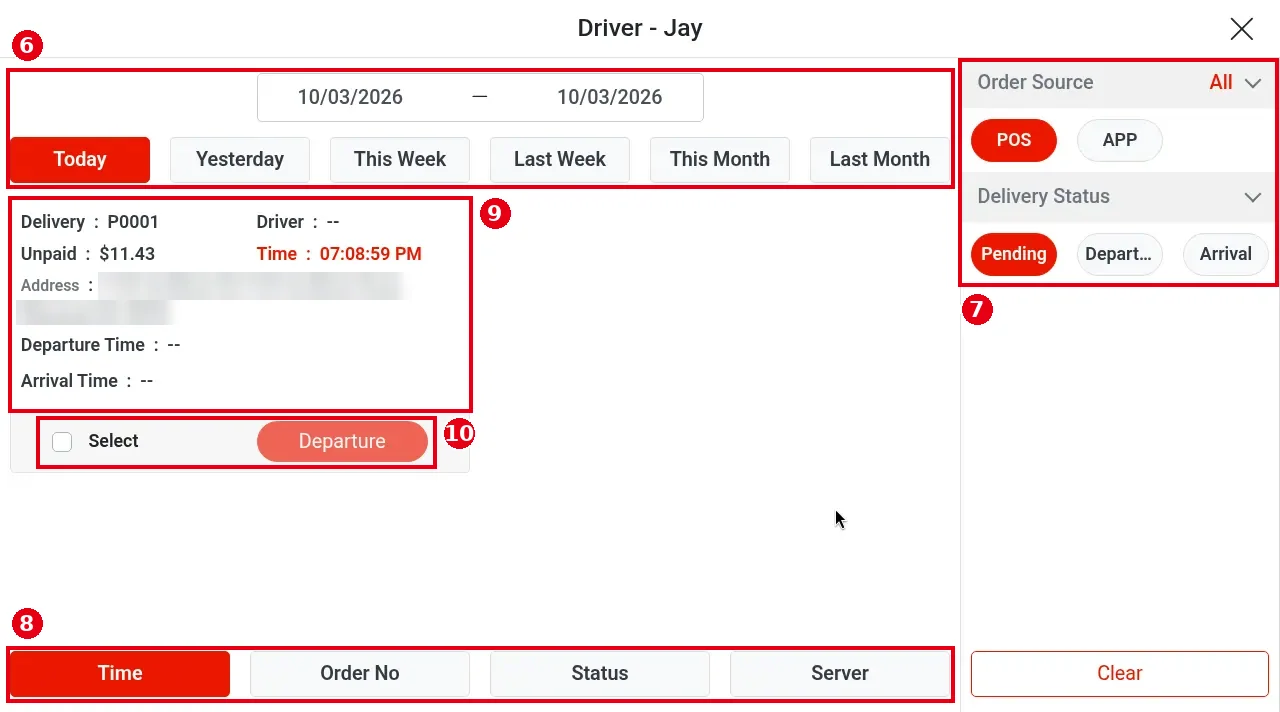
Task: Click the Delivery Status label
Action: pos(1043,197)
